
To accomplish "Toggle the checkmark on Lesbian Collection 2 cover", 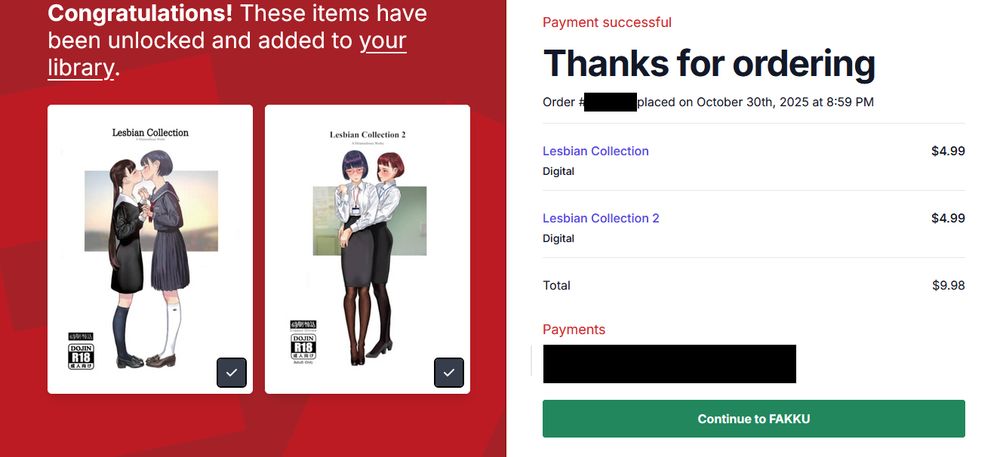I will pyautogui.click(x=449, y=373).
